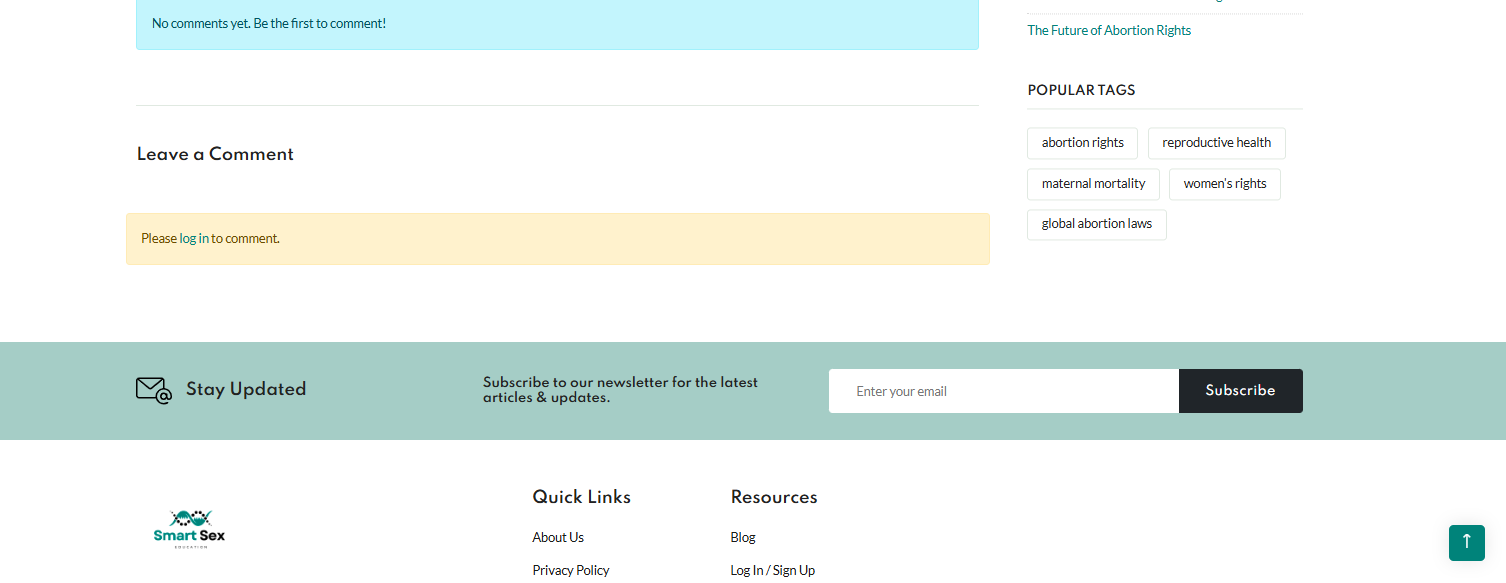This screenshot has width=1506, height=583.
Task: Click the Stay Updated envelope icon
Action: [x=152, y=390]
